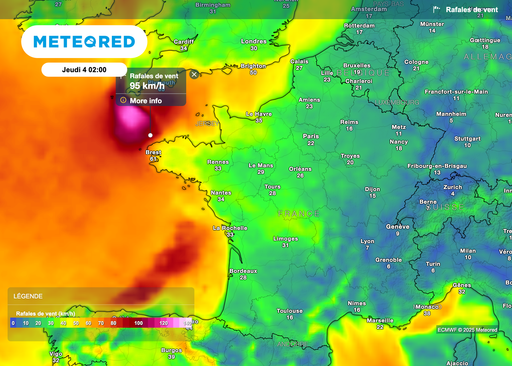Click the Le Havre city label

[x=259, y=114]
